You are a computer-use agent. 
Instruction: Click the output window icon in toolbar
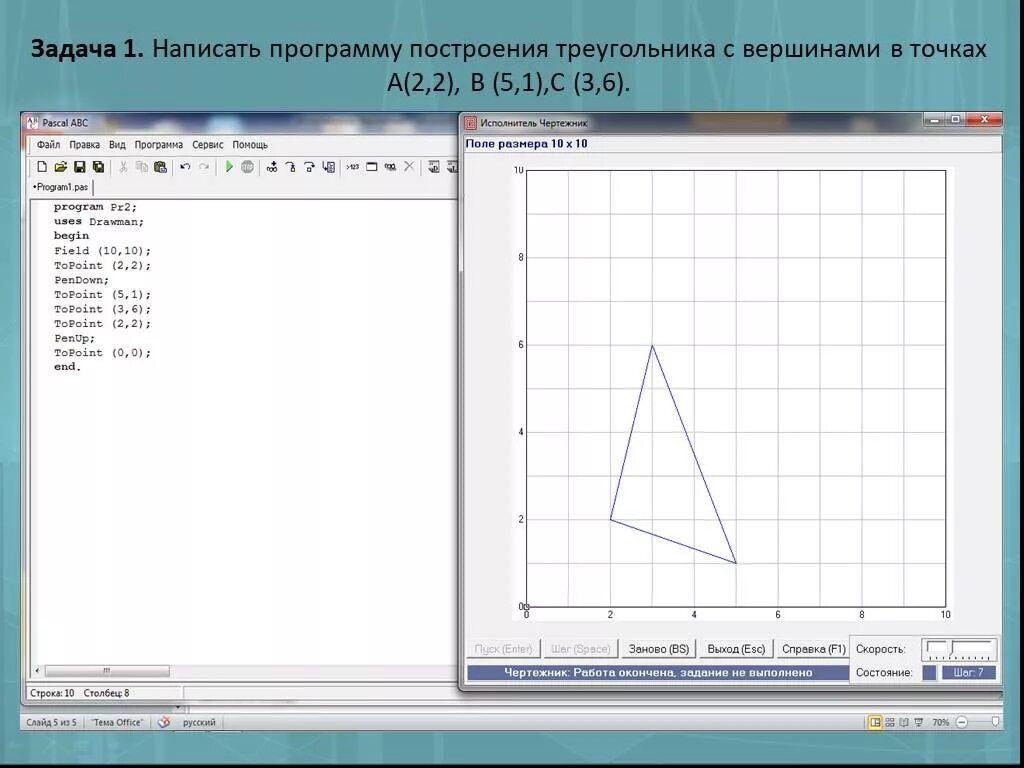click(x=372, y=167)
